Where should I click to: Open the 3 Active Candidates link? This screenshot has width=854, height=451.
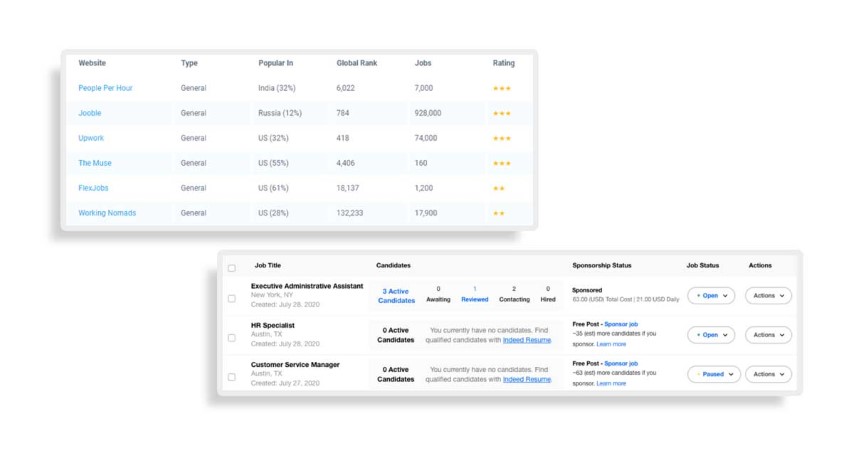(x=396, y=296)
